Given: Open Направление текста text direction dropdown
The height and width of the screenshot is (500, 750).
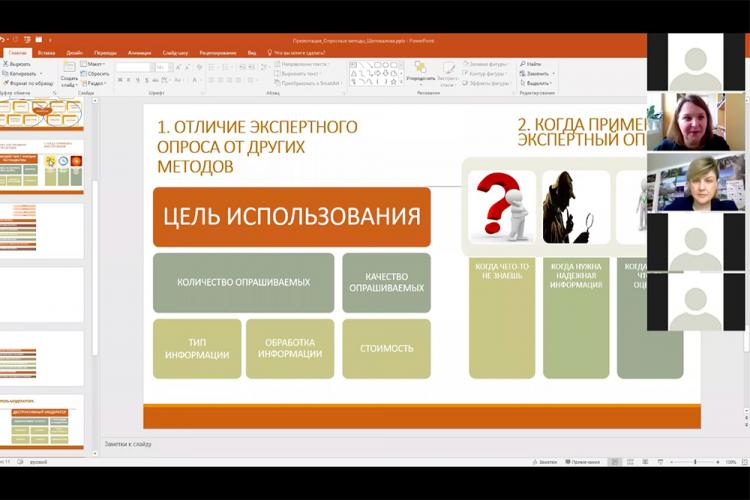Looking at the screenshot, I should [302, 64].
